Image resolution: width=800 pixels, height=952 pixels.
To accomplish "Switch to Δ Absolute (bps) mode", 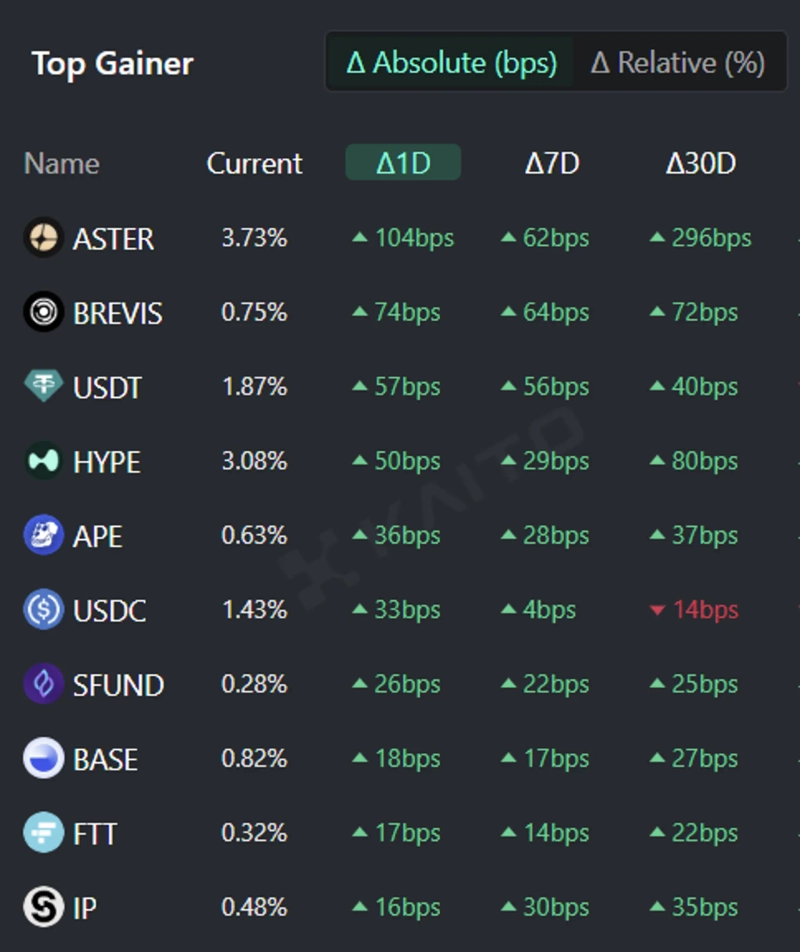I will (451, 63).
